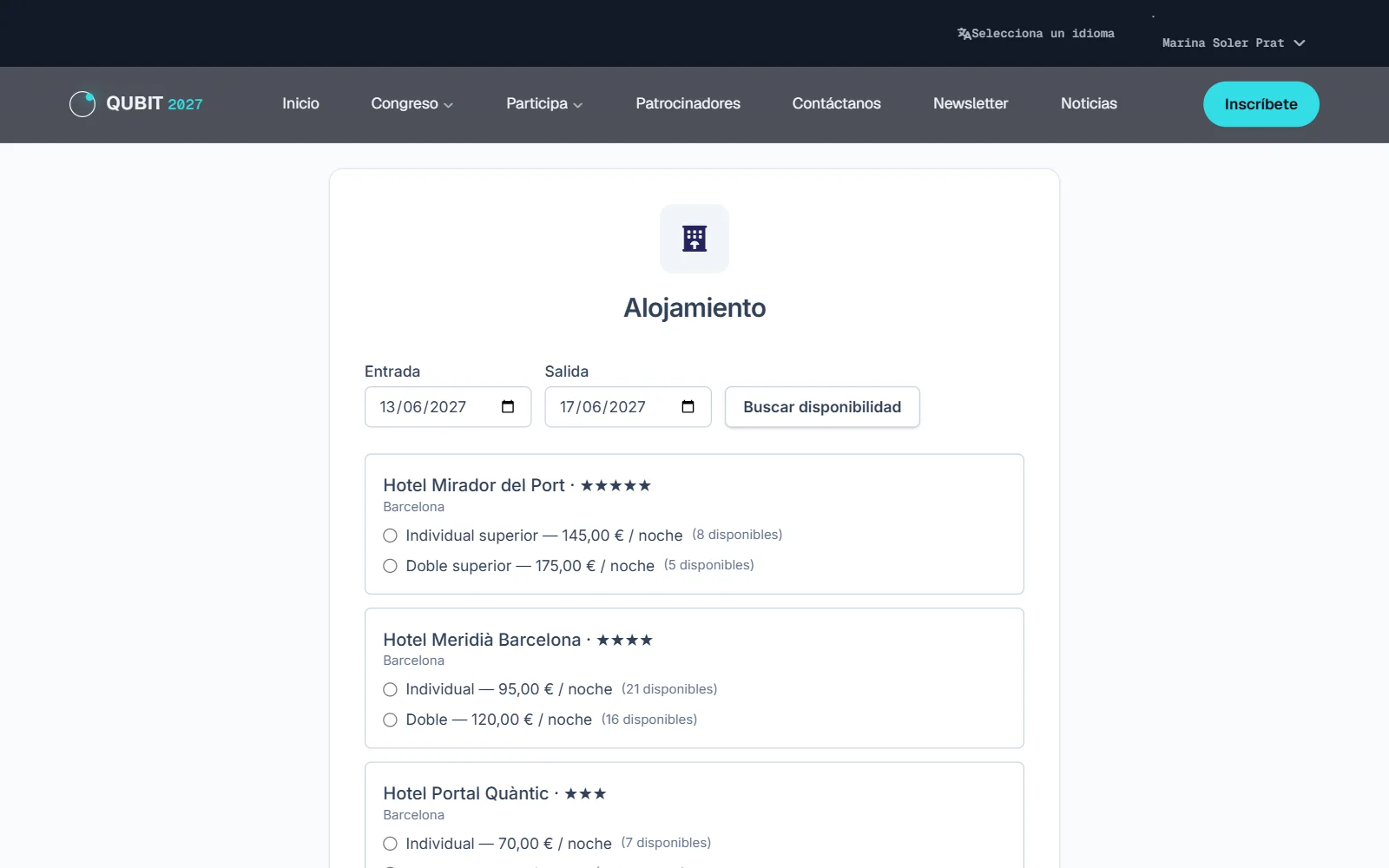Click the QUBIT 2027 logo icon
This screenshot has height=868, width=1389.
pyautogui.click(x=82, y=104)
